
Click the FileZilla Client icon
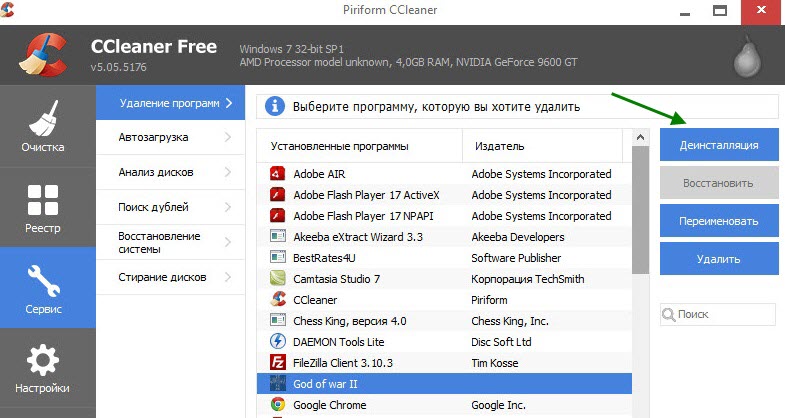click(278, 362)
